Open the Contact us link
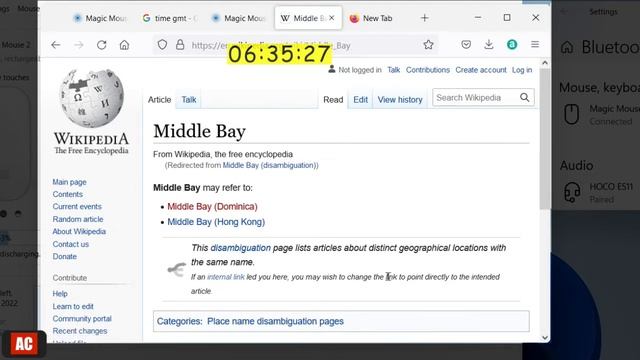The height and width of the screenshot is (360, 640). [x=71, y=244]
